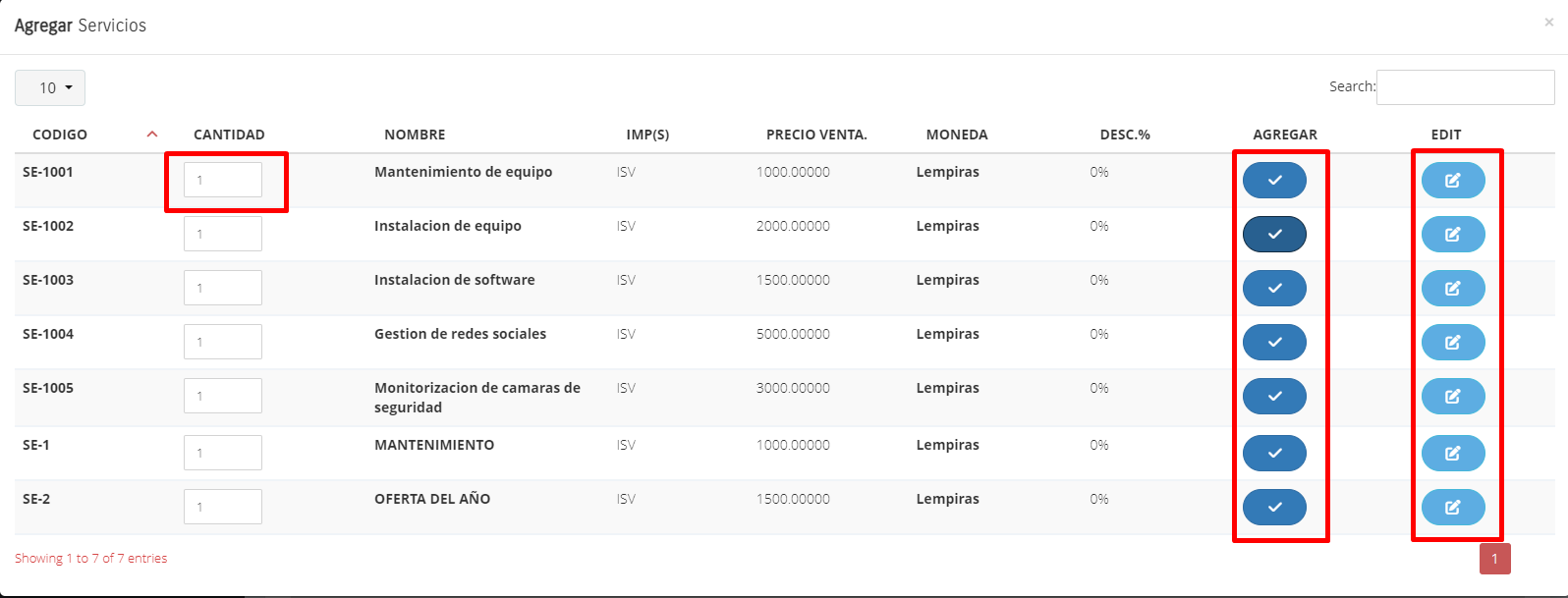Click the AGREGAR column header
Viewport: 1568px width, 598px height.
tap(1285, 135)
